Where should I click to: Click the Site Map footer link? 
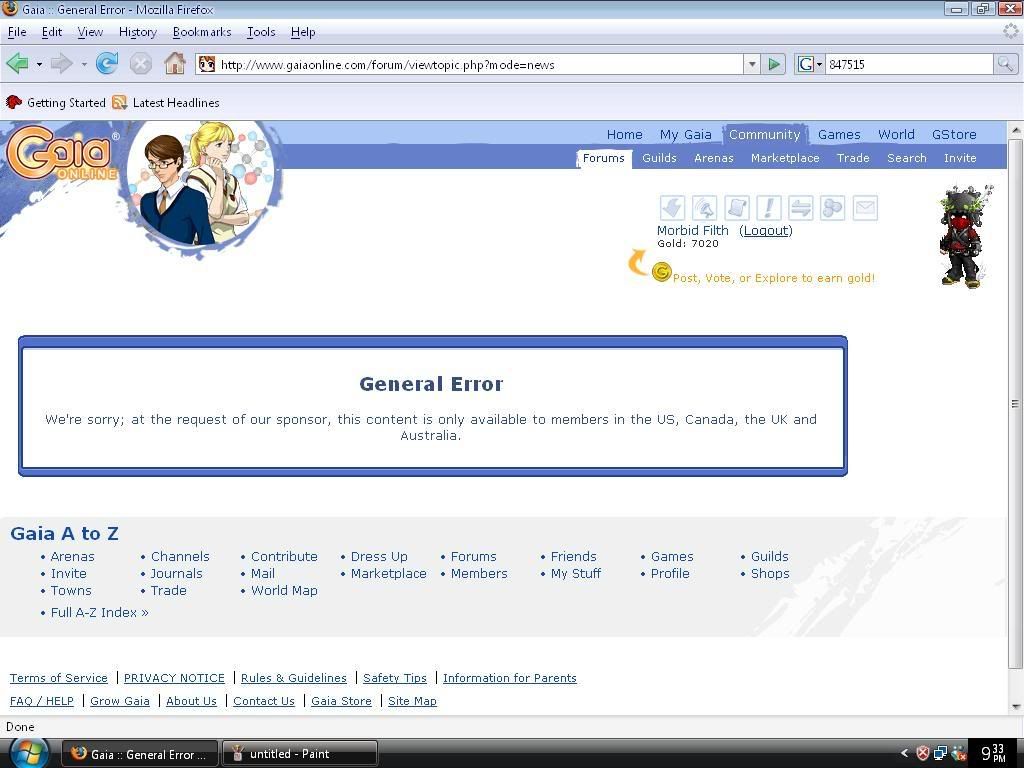(x=412, y=701)
